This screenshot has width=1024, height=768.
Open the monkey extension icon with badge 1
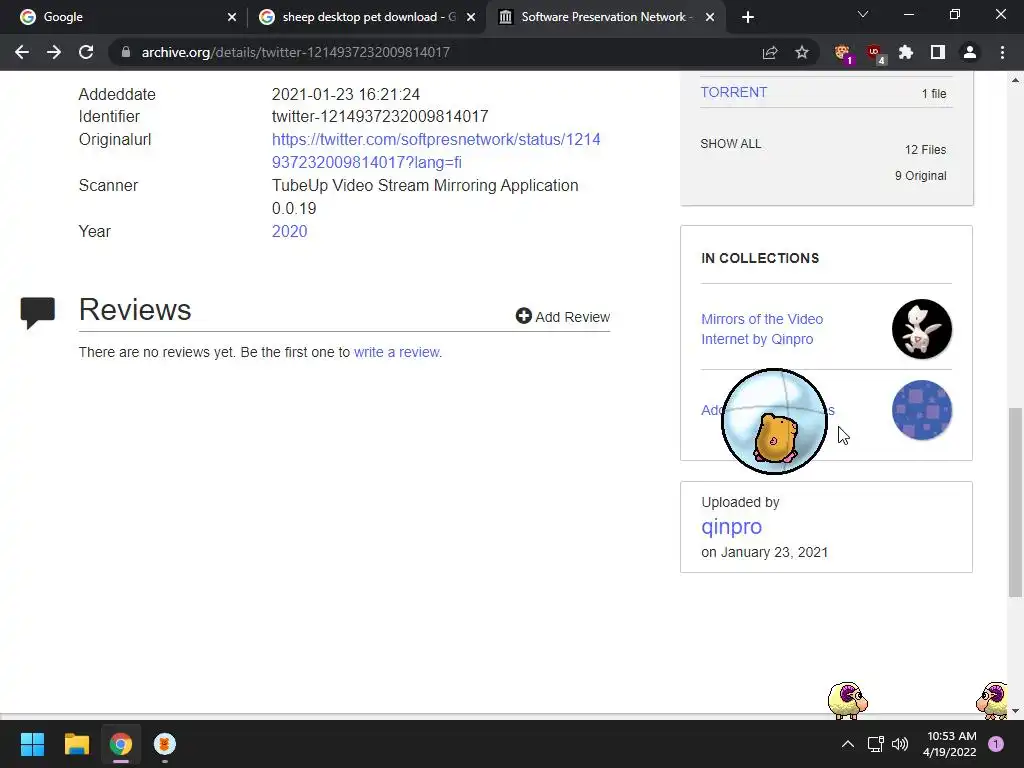pyautogui.click(x=843, y=53)
